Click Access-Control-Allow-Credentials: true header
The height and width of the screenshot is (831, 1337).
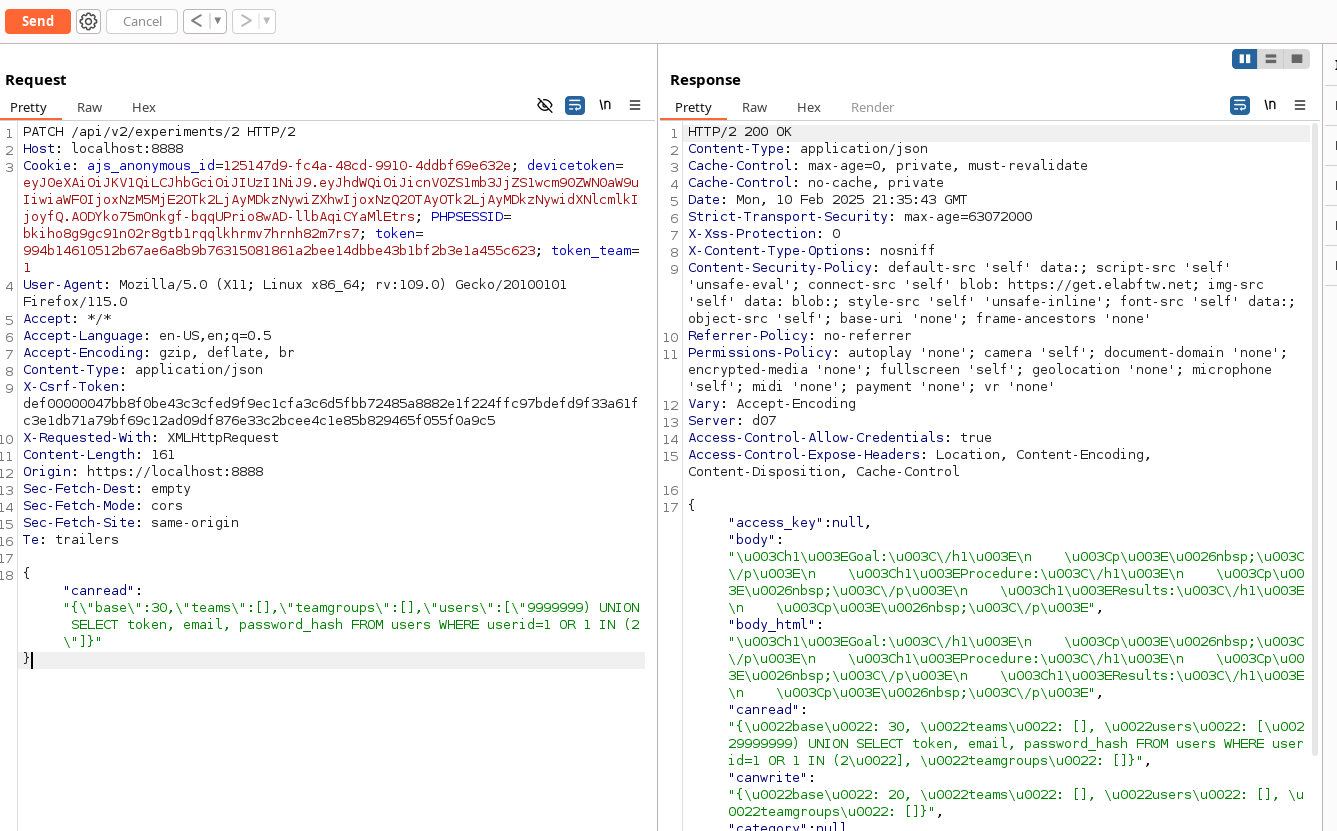pyautogui.click(x=840, y=437)
